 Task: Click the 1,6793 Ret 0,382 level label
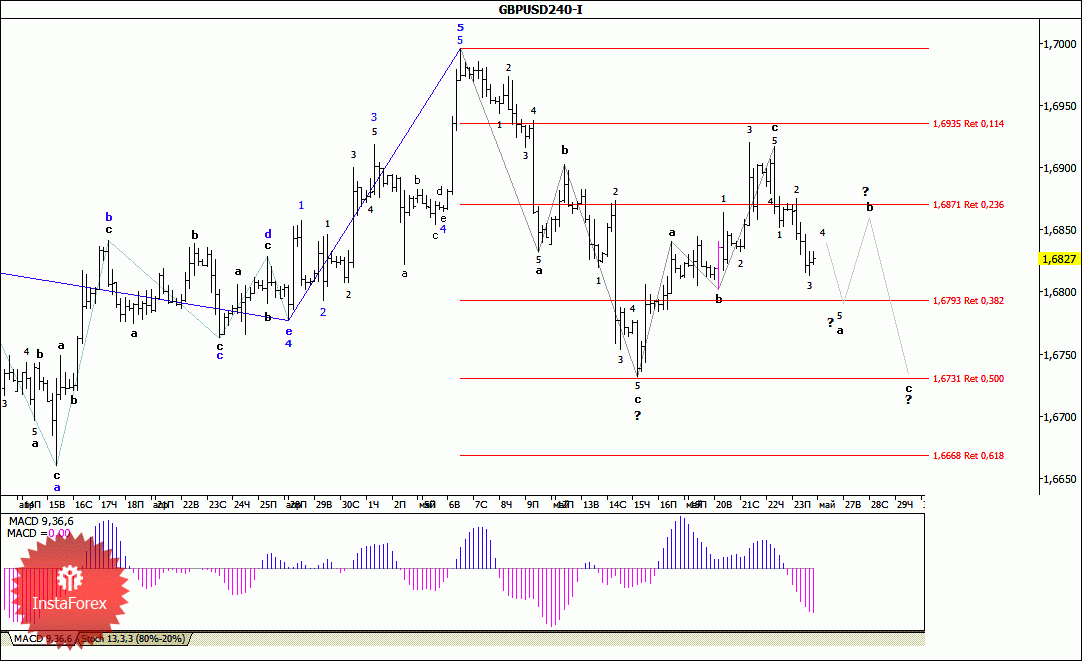click(x=968, y=300)
